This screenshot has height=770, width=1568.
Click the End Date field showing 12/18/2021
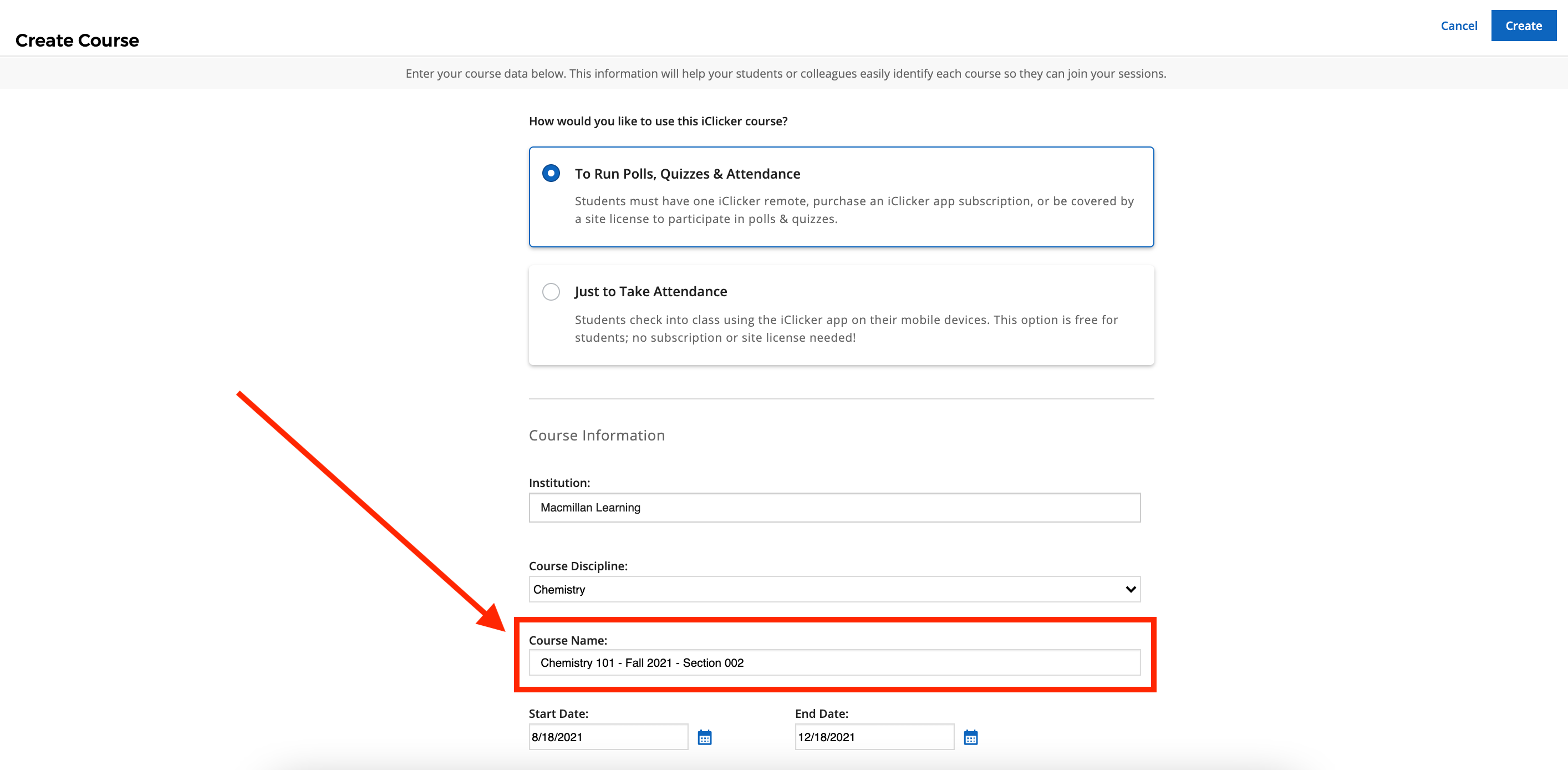click(x=873, y=737)
